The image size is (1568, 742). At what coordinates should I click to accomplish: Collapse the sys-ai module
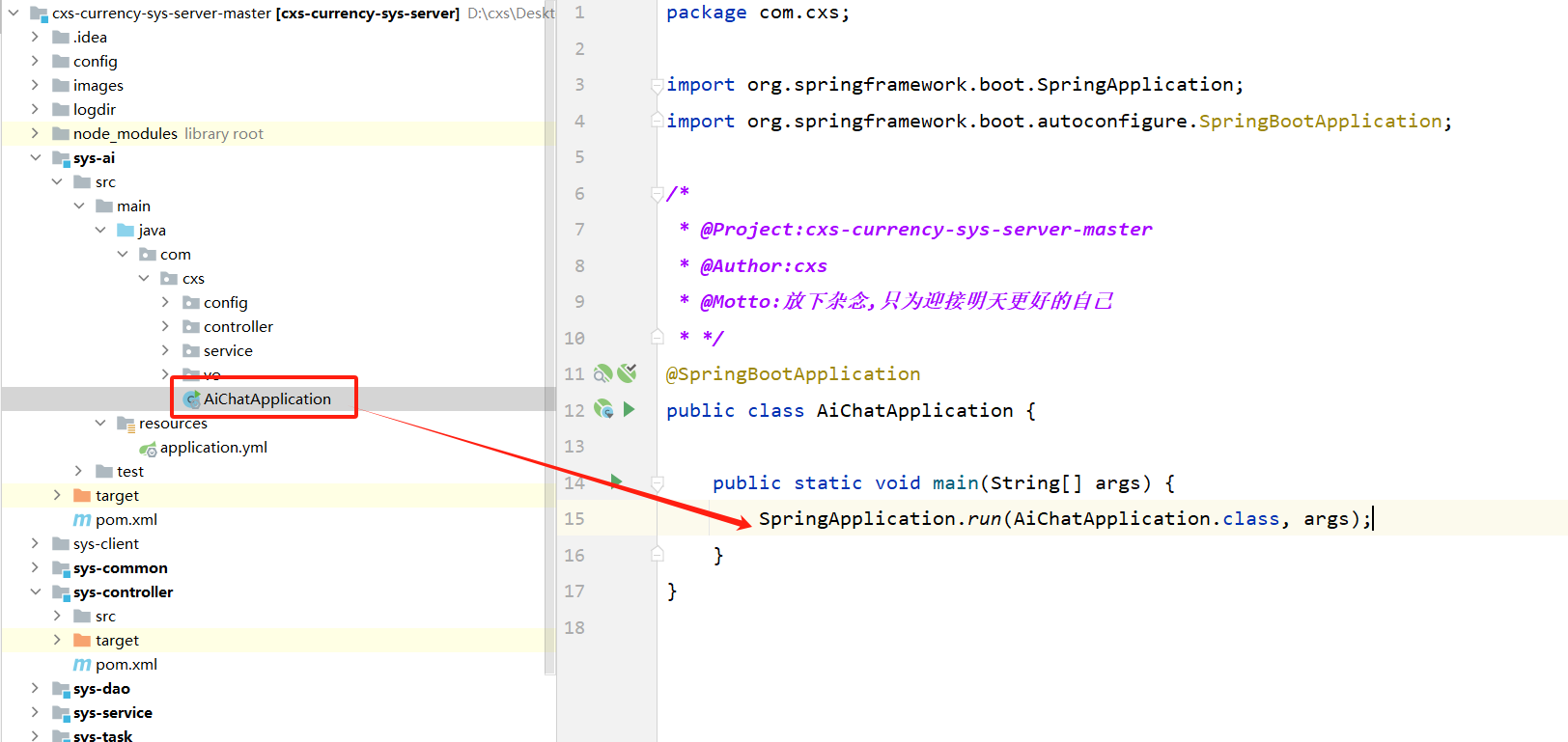tap(35, 157)
